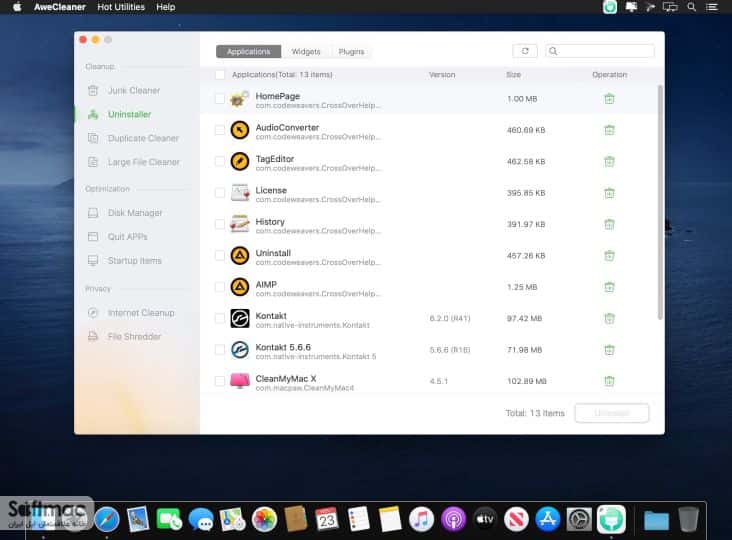Click the trash icon for CleanMyMac X

(x=609, y=381)
